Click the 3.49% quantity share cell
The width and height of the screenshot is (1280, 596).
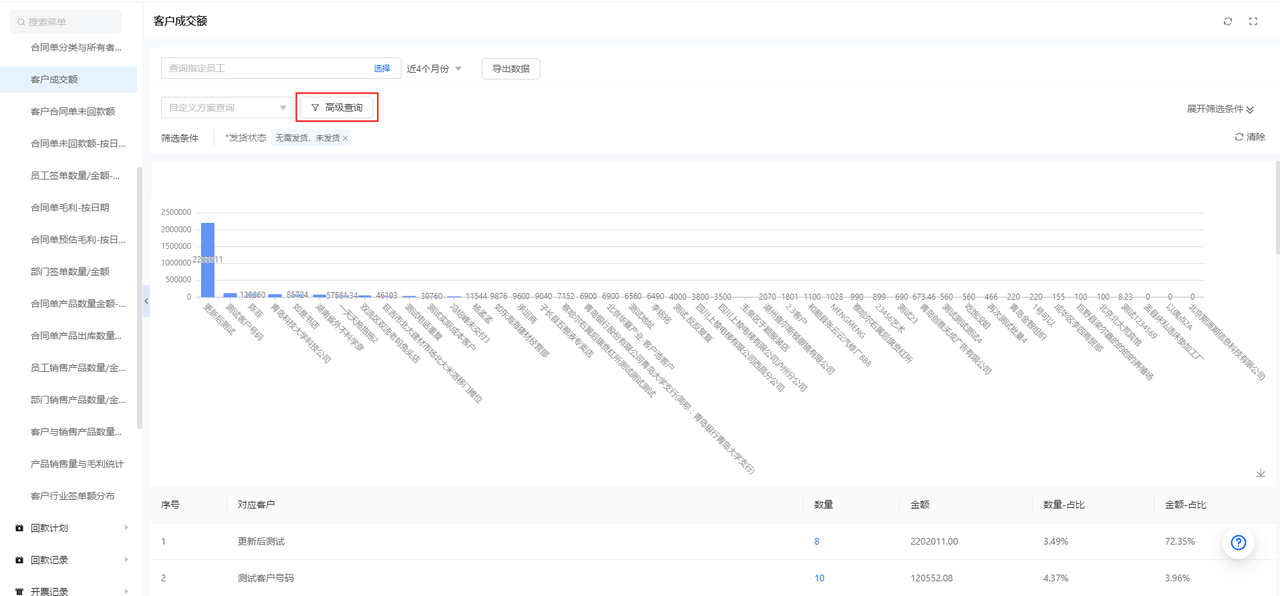pos(1055,541)
